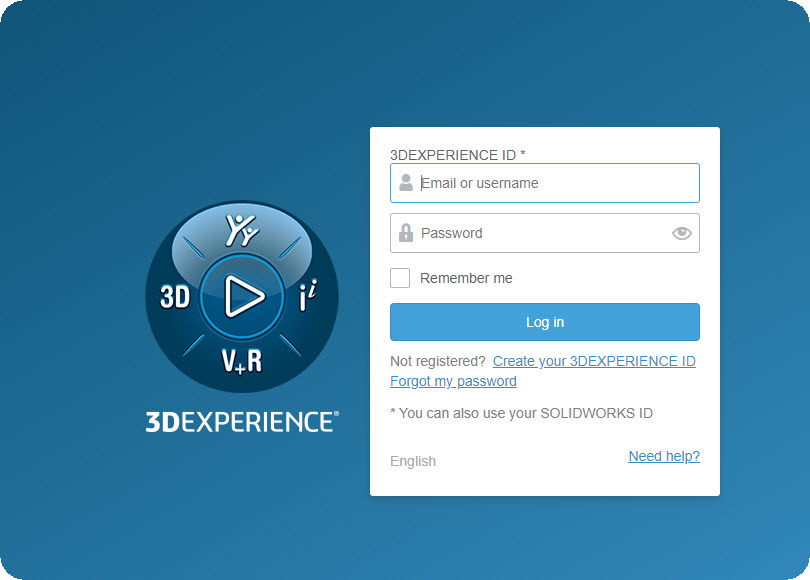The height and width of the screenshot is (580, 810).
Task: Open Create your 3DEXPERIENCE ID link
Action: tap(594, 361)
